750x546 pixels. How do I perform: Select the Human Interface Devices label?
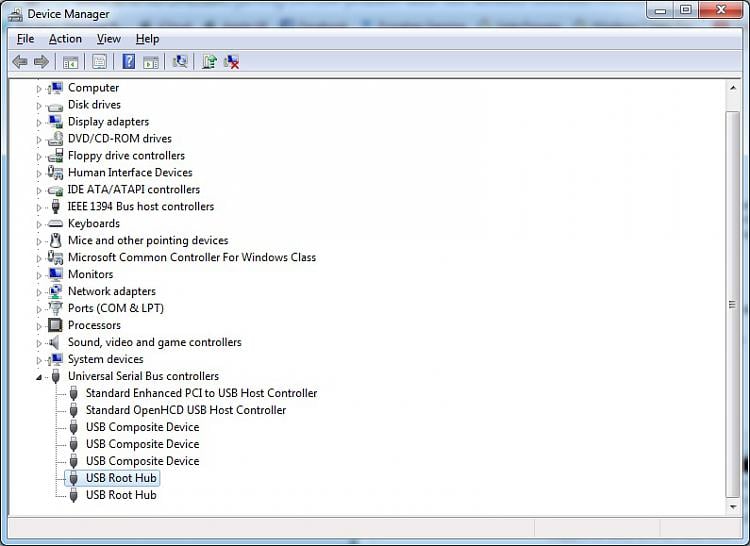point(130,173)
